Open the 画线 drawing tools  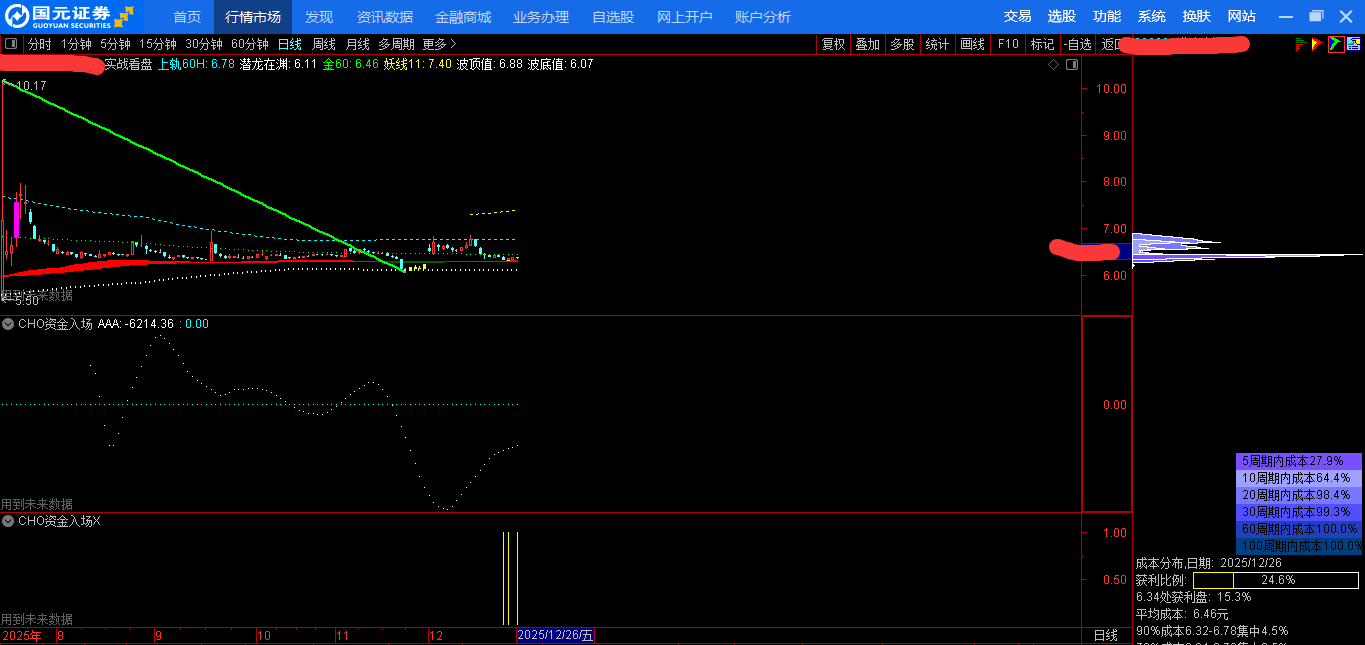[x=972, y=44]
